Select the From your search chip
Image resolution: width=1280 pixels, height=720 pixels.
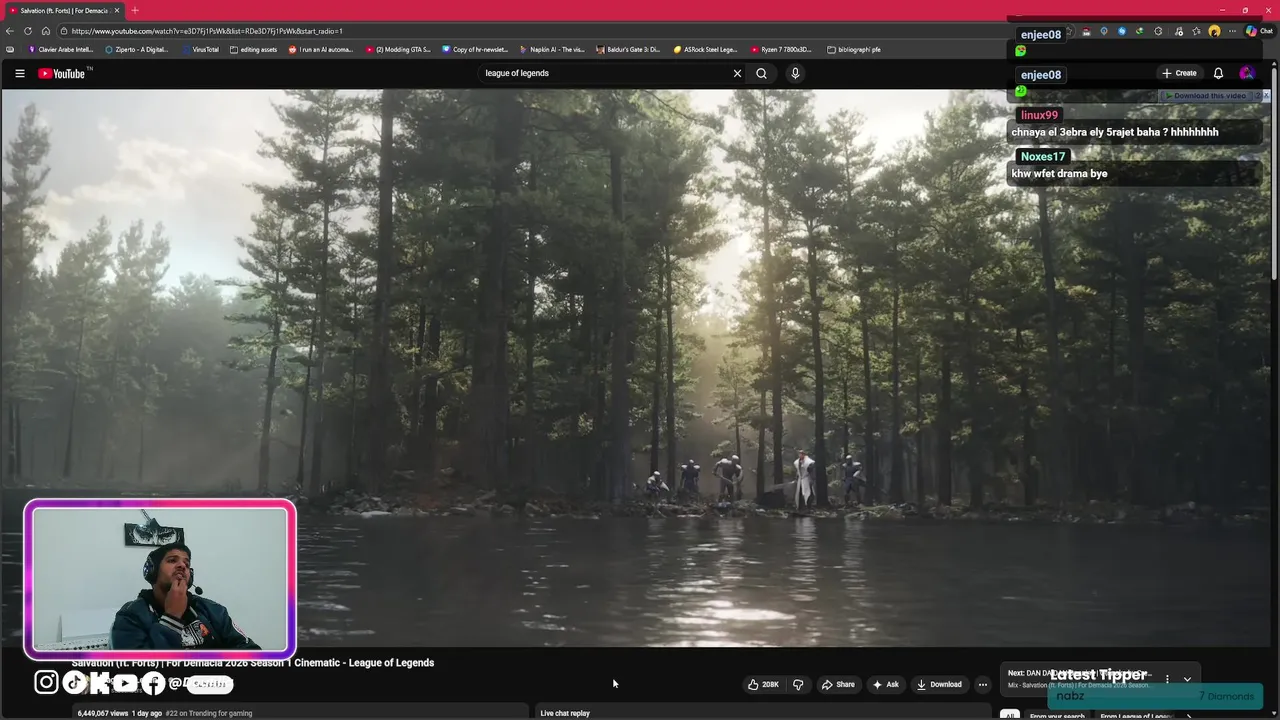point(1057,716)
